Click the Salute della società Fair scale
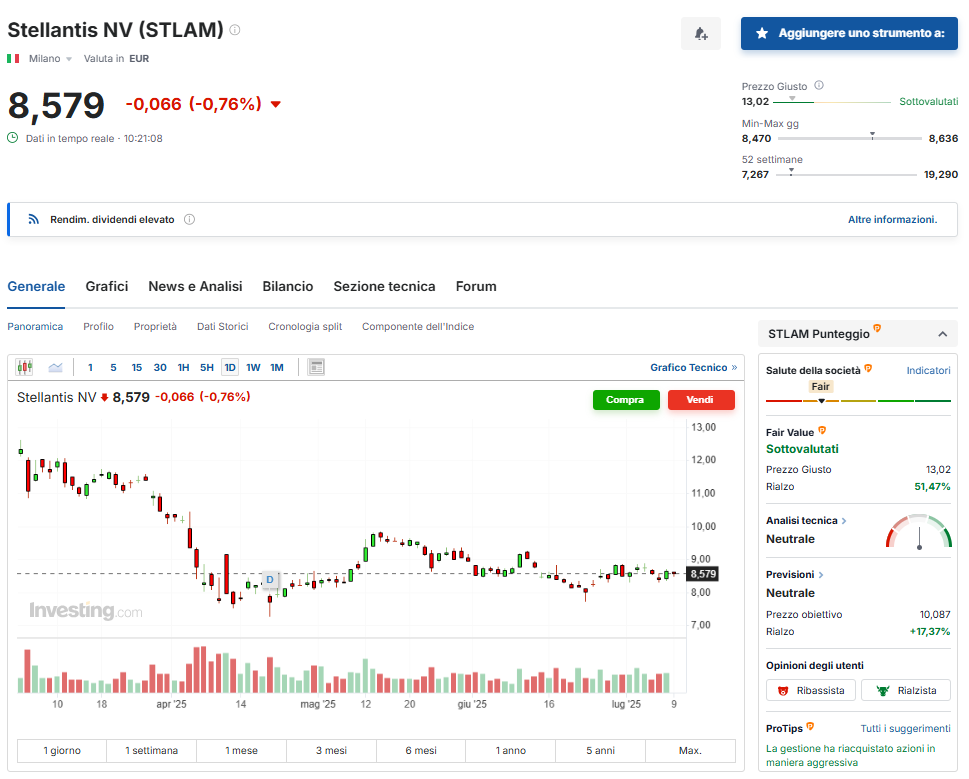 tap(858, 401)
